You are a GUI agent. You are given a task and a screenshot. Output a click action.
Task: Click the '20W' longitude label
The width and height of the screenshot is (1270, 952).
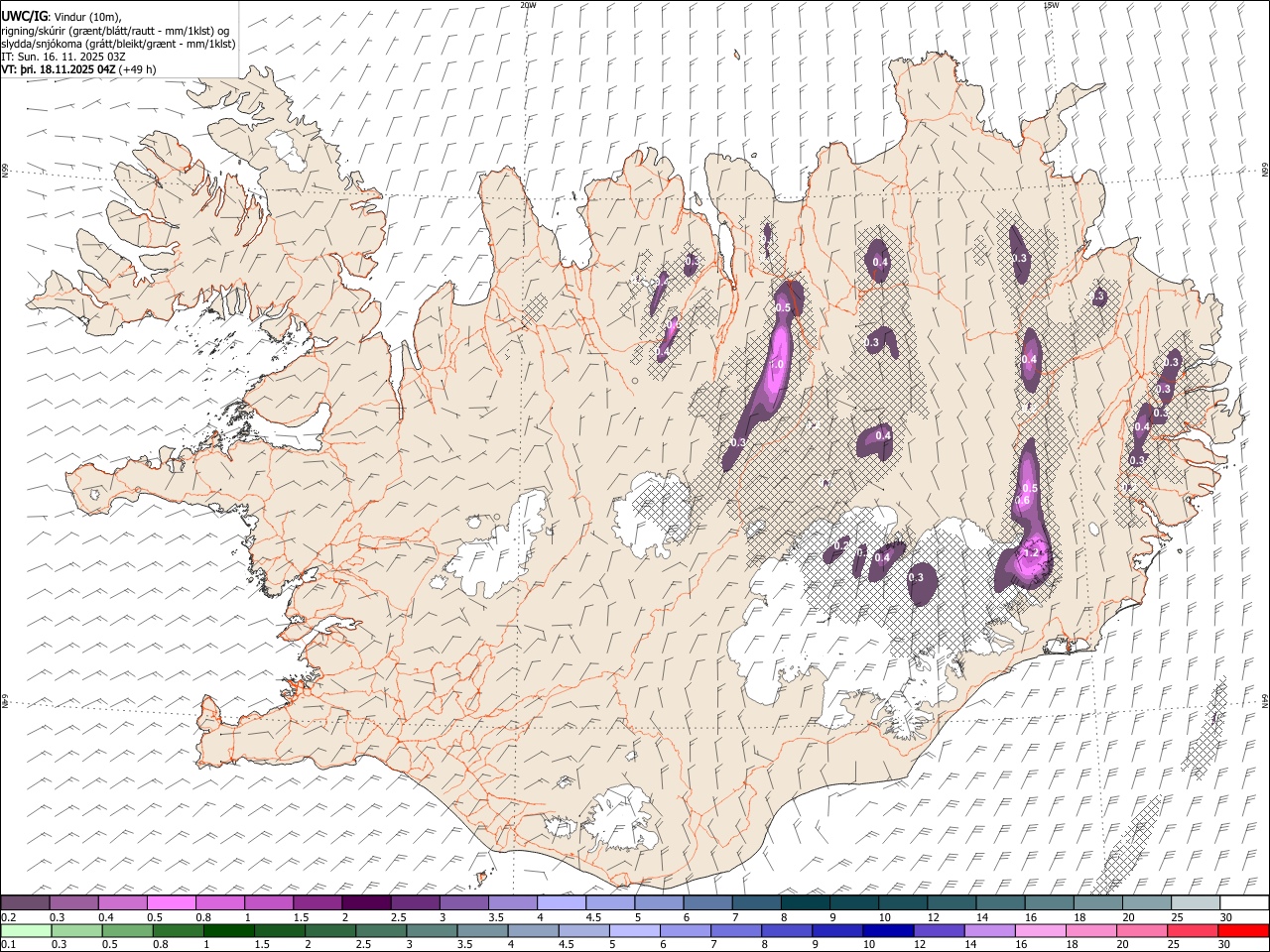(528, 5)
